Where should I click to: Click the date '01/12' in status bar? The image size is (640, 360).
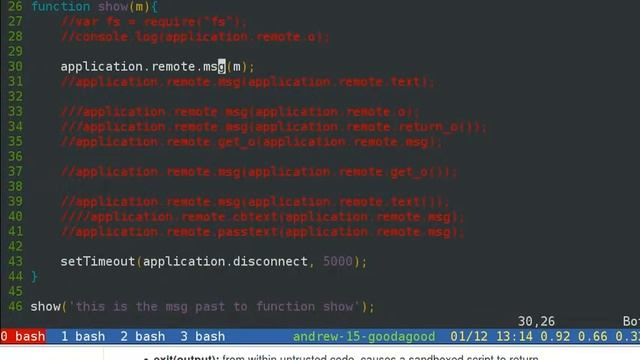click(x=469, y=336)
